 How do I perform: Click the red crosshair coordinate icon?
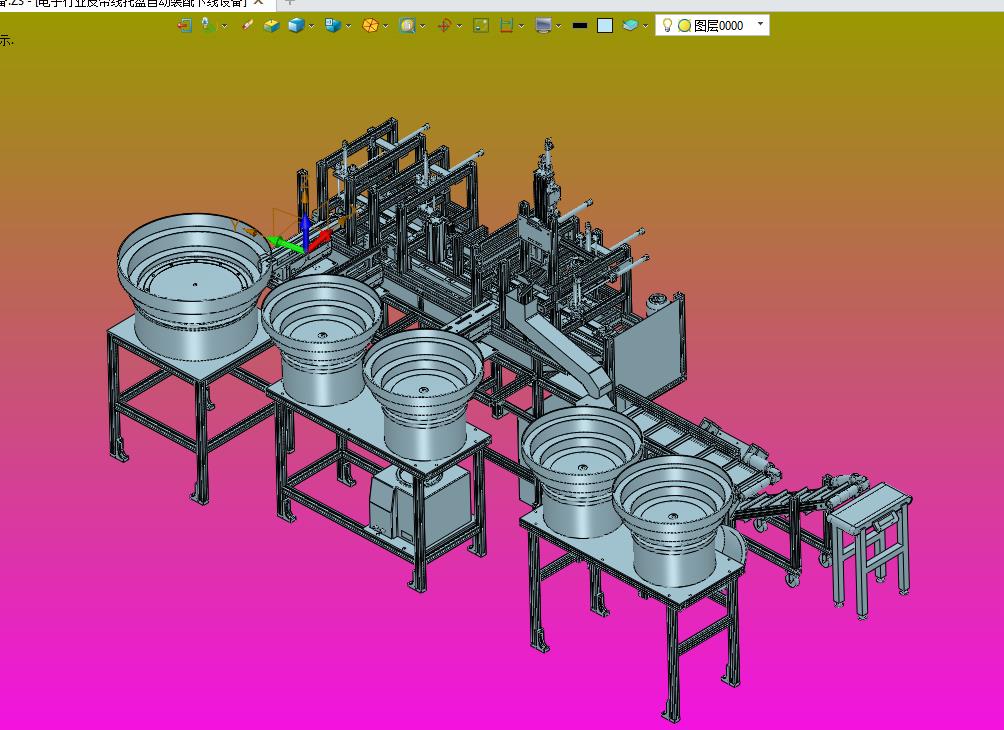[444, 26]
